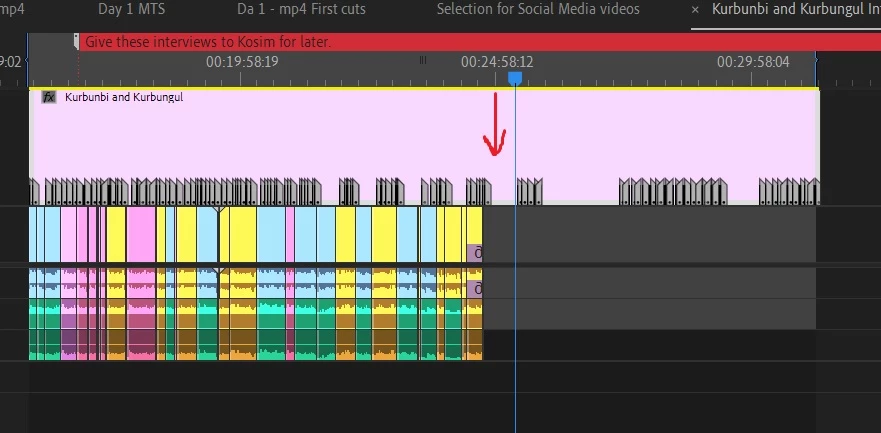Click the clip marker atop the video track clips

(x=219, y=209)
